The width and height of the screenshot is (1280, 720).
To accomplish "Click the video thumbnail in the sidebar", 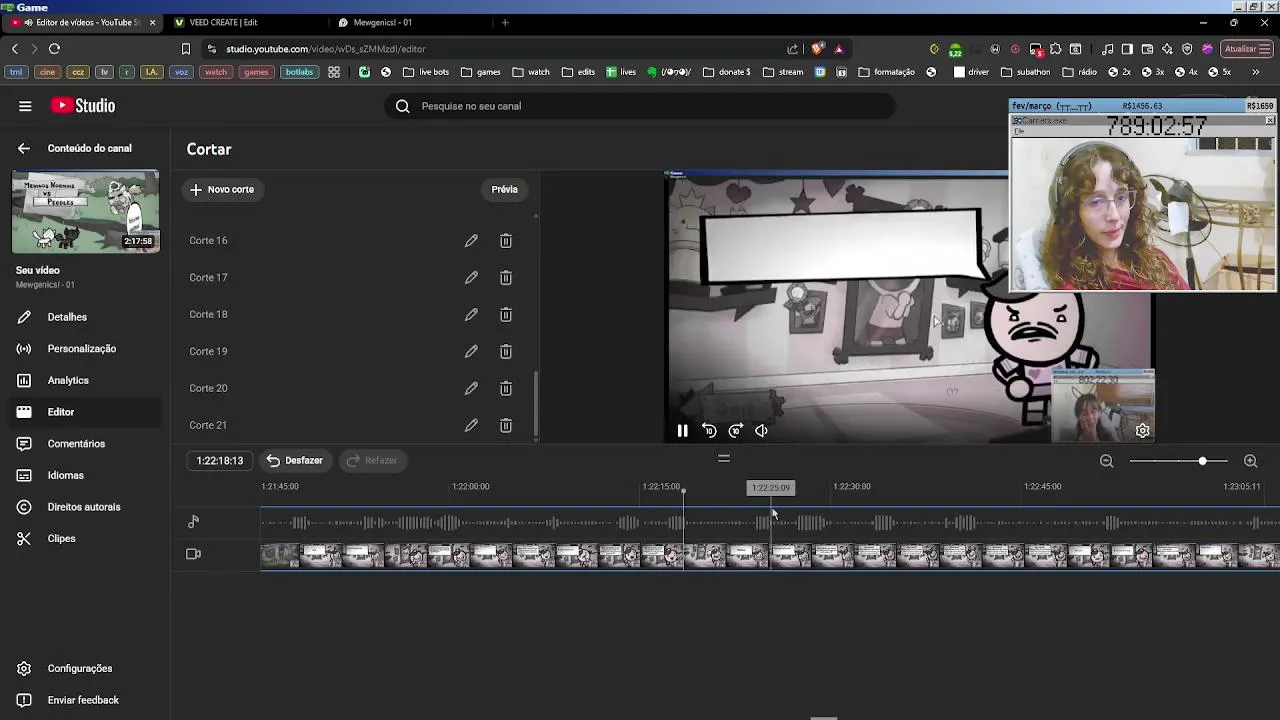I will pyautogui.click(x=85, y=212).
